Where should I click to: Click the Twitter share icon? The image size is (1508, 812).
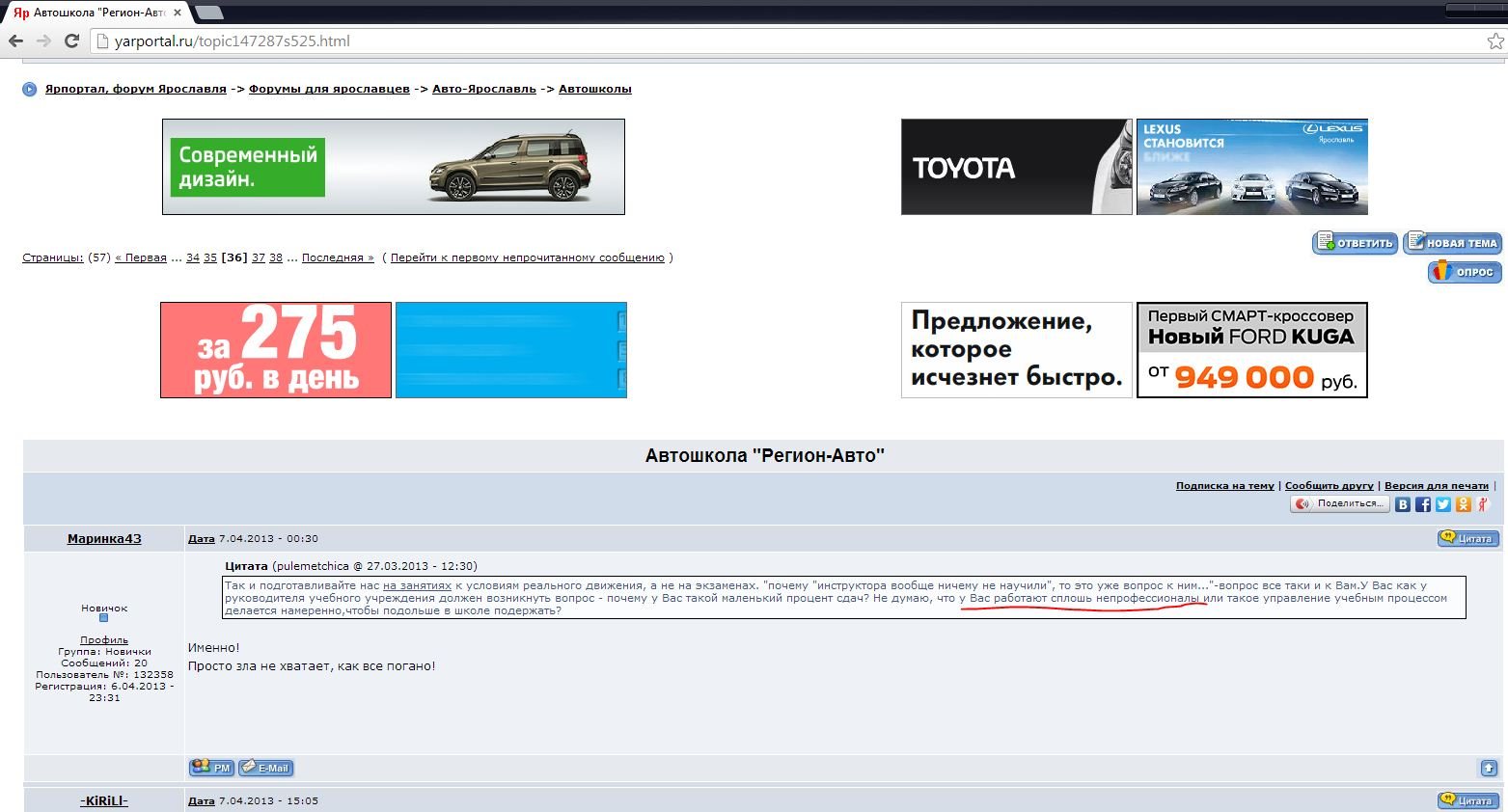[x=1443, y=504]
